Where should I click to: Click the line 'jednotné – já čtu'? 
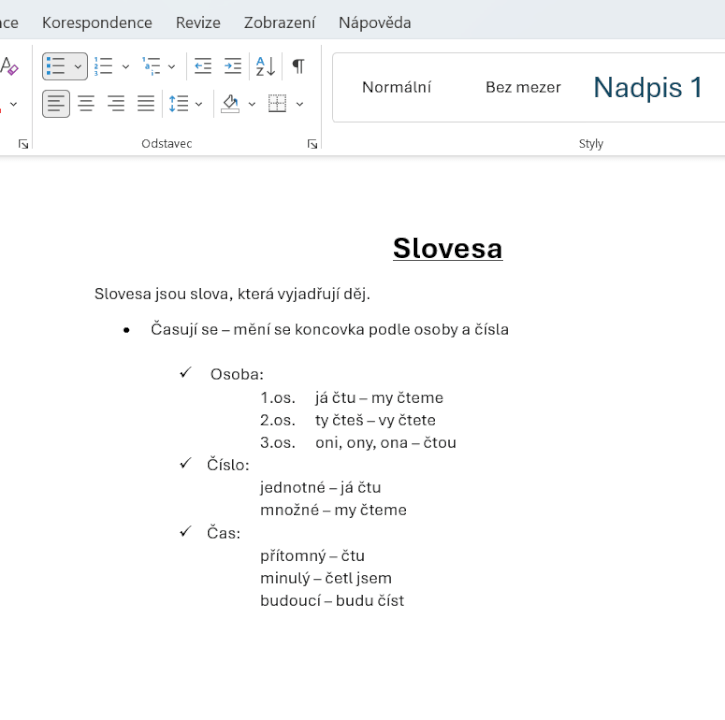click(320, 487)
